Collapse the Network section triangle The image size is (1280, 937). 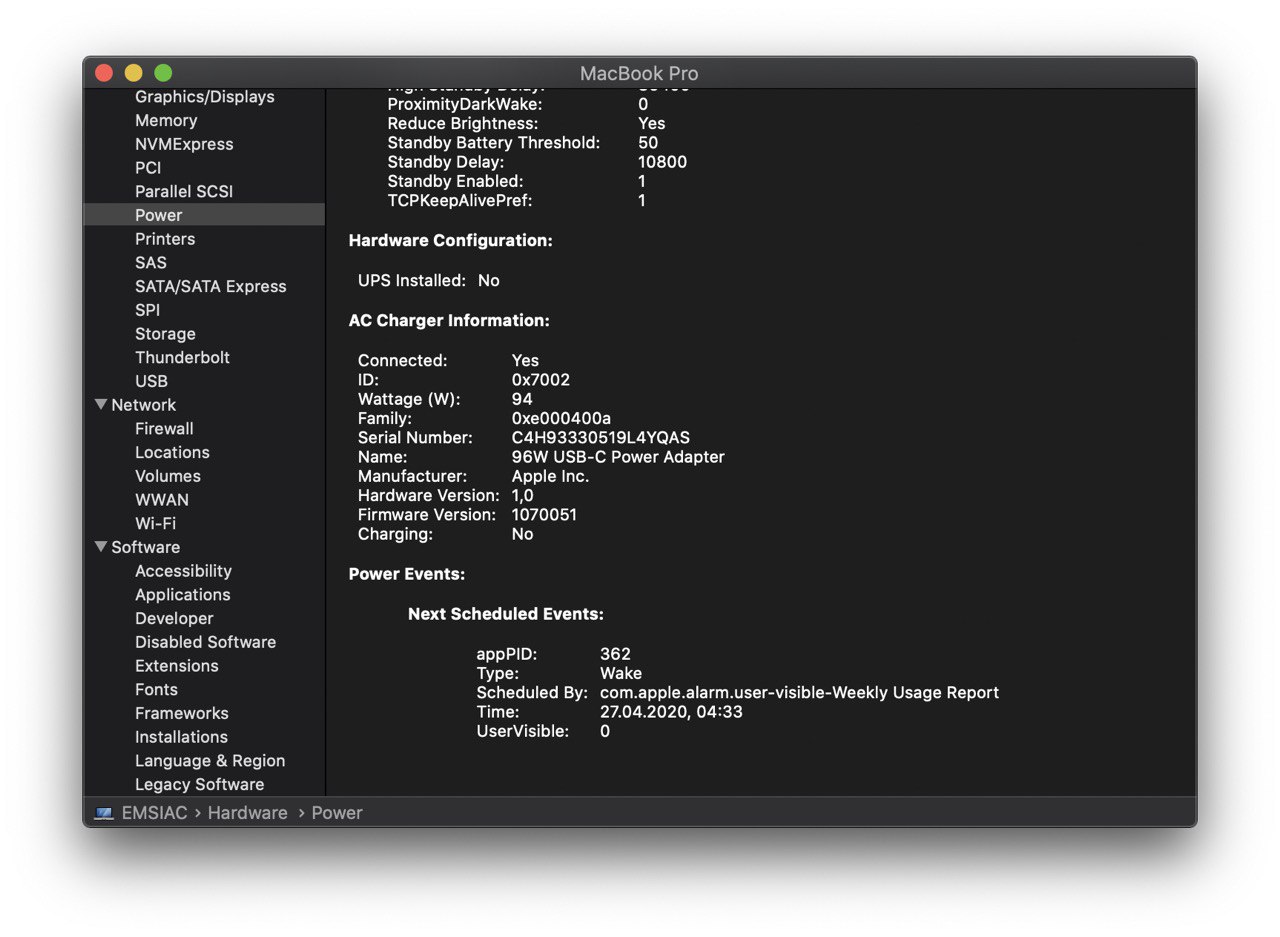[x=101, y=405]
